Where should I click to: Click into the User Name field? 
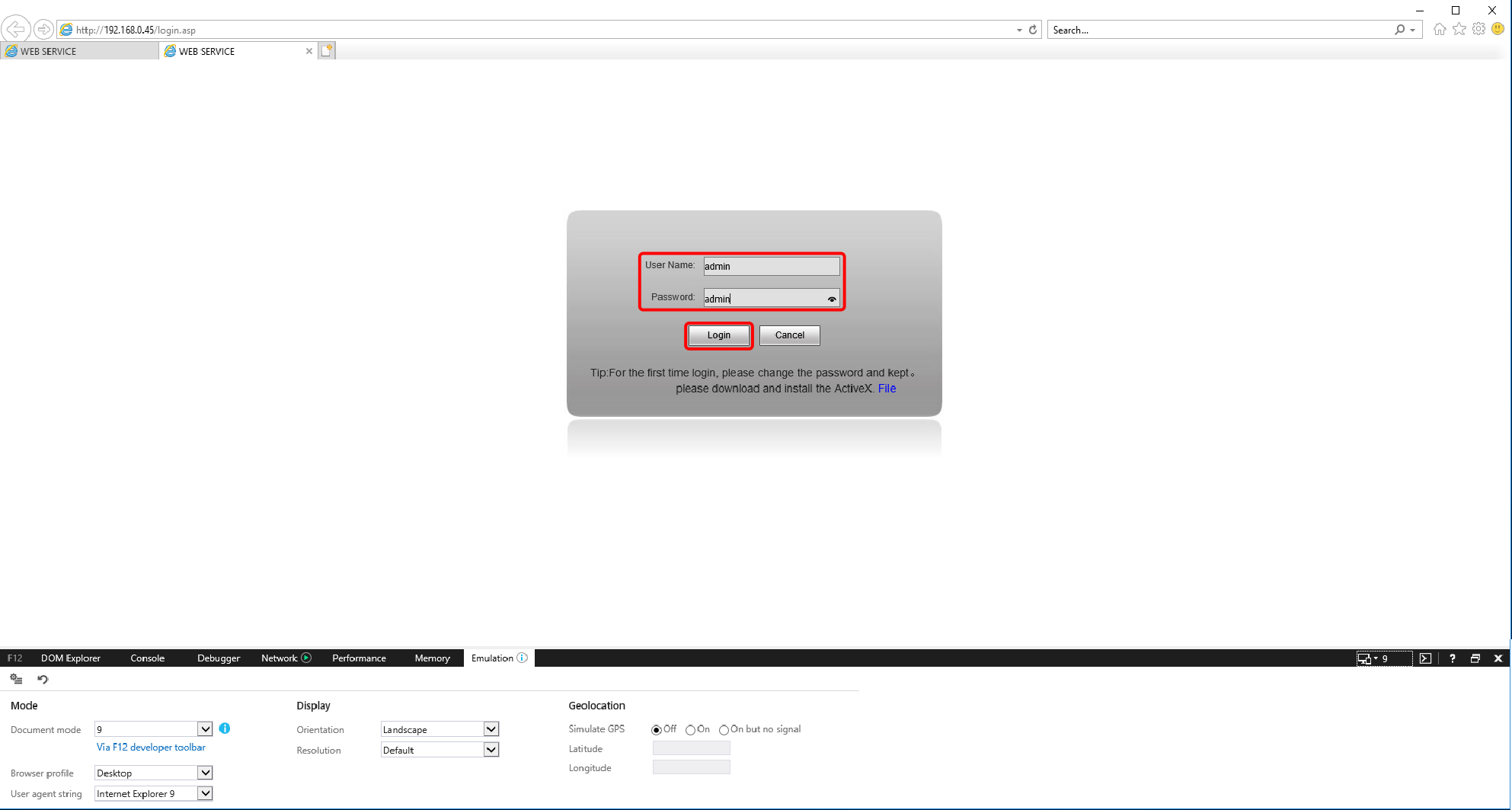771,266
